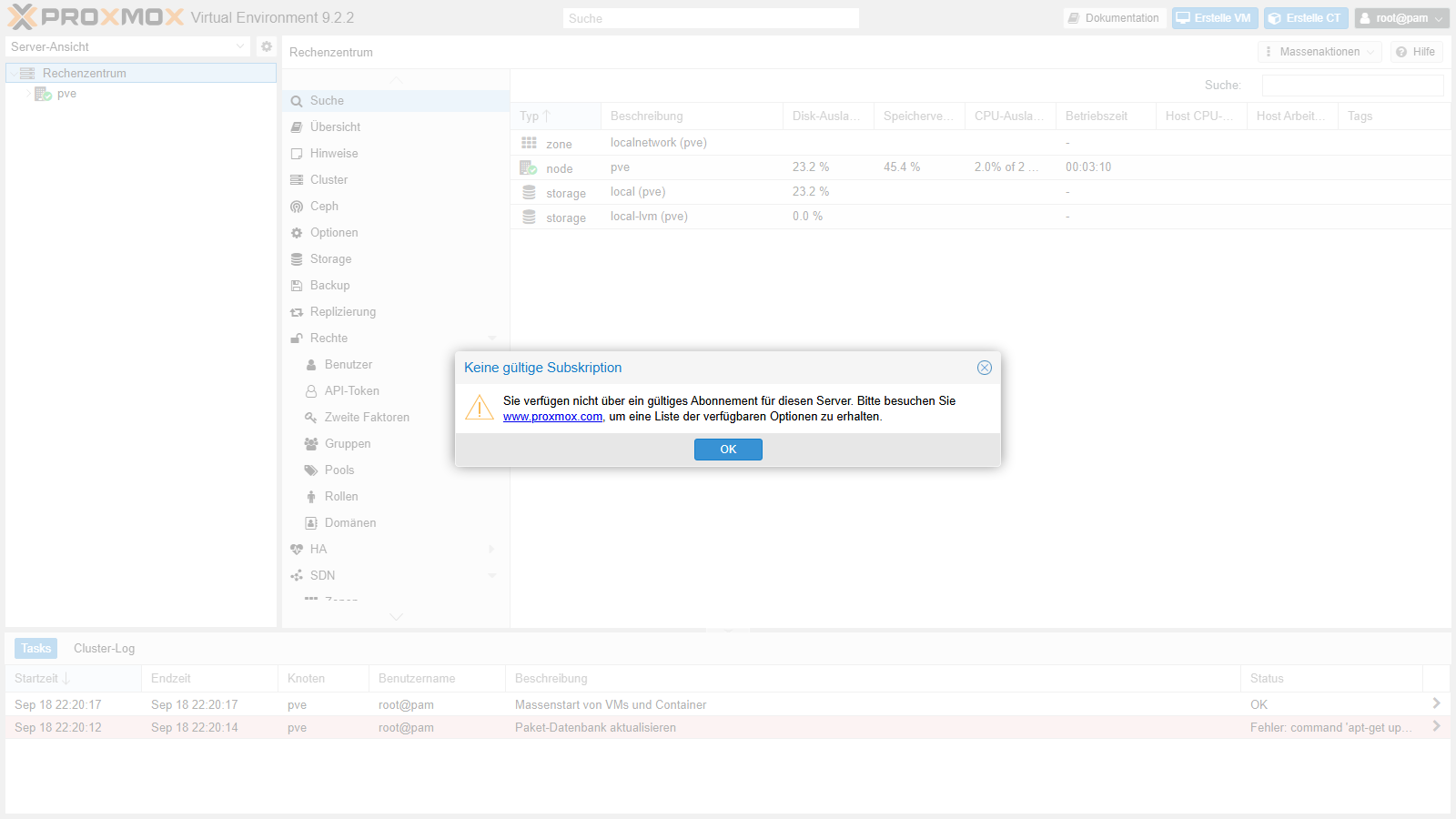
Task: Click the API-Token icon
Action: [311, 391]
